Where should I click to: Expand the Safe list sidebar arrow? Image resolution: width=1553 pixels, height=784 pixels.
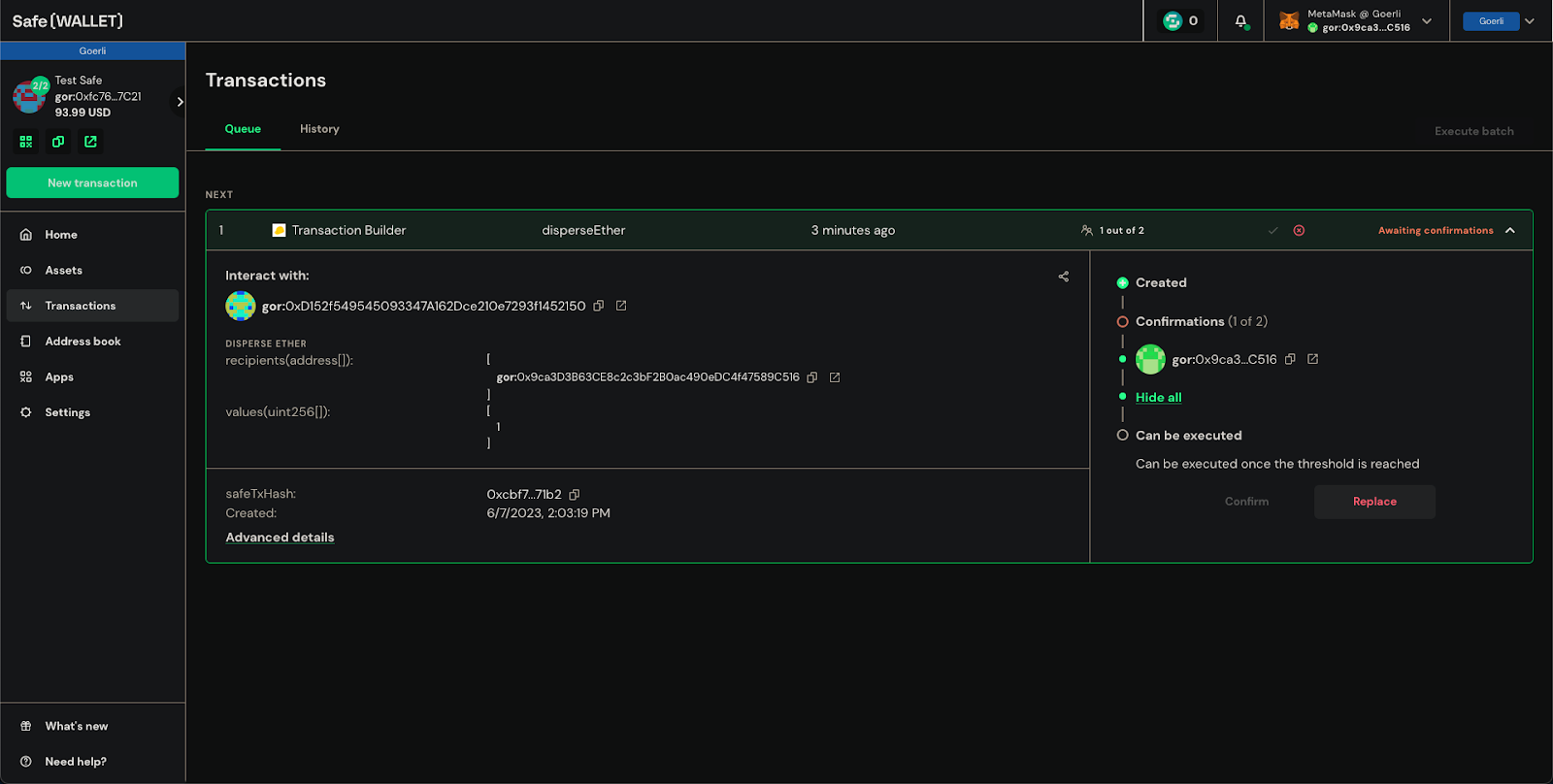point(180,102)
